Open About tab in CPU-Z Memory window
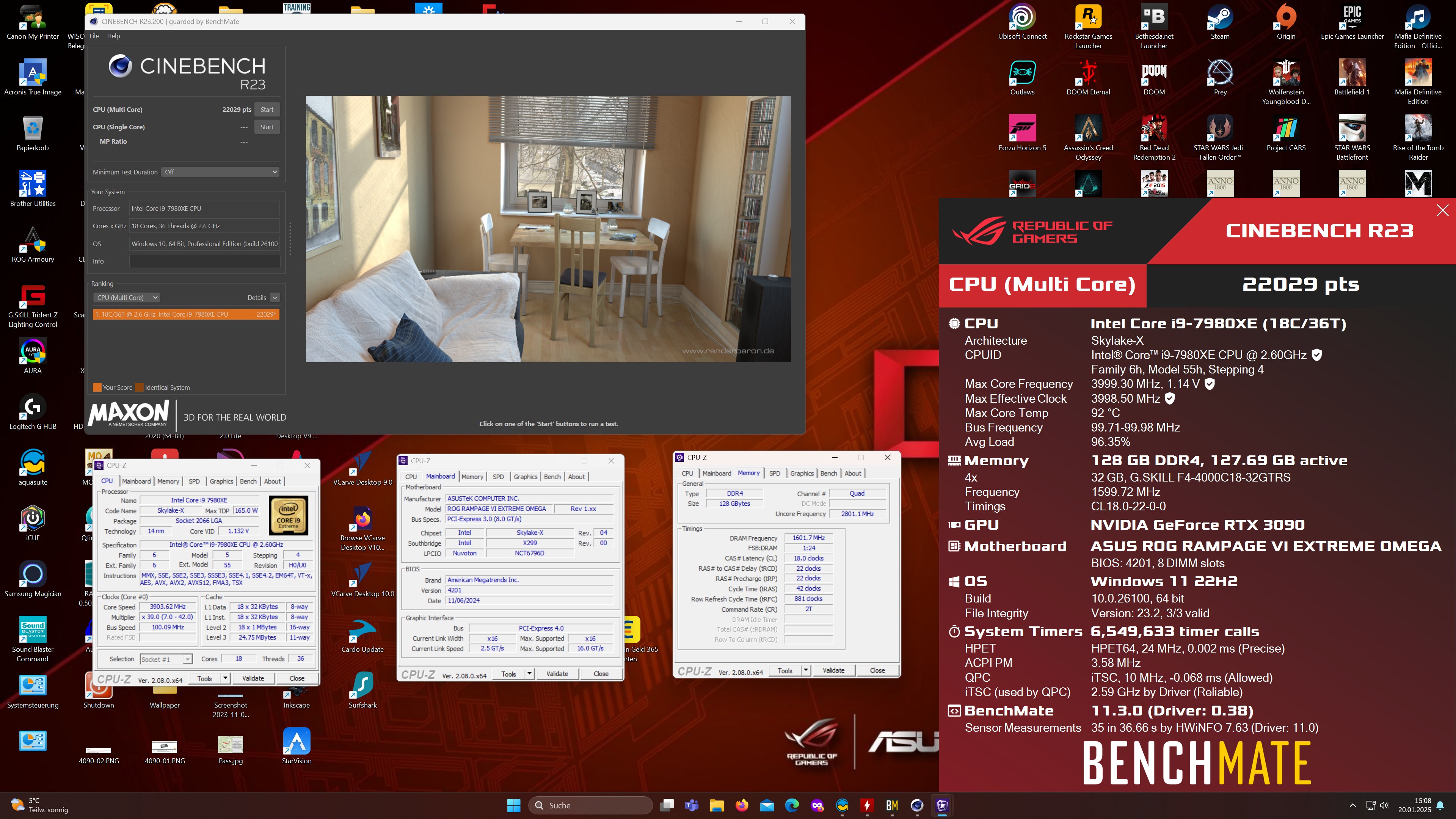The image size is (1456, 819). click(852, 473)
